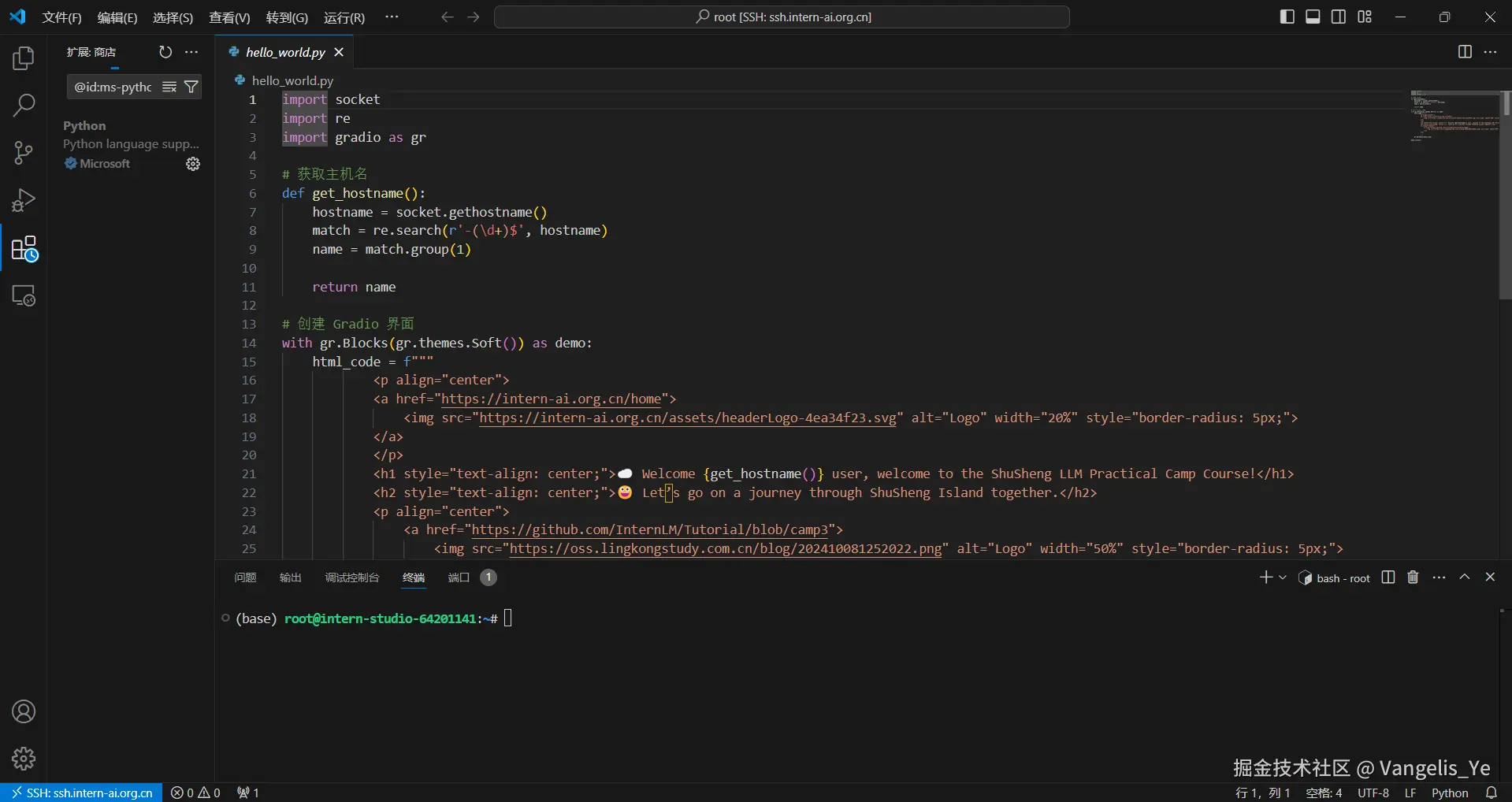Open extensions view more actions menu
Image resolution: width=1512 pixels, height=802 pixels.
coord(191,52)
